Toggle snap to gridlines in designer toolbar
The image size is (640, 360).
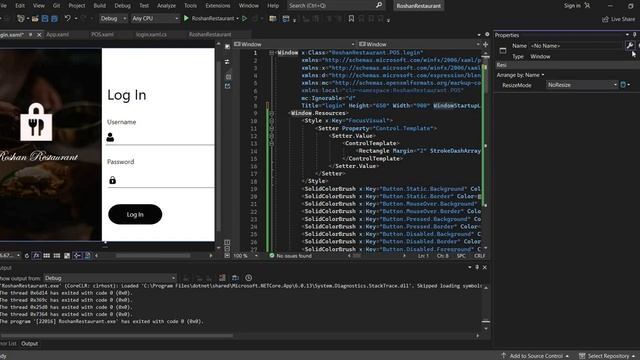click(x=57, y=256)
